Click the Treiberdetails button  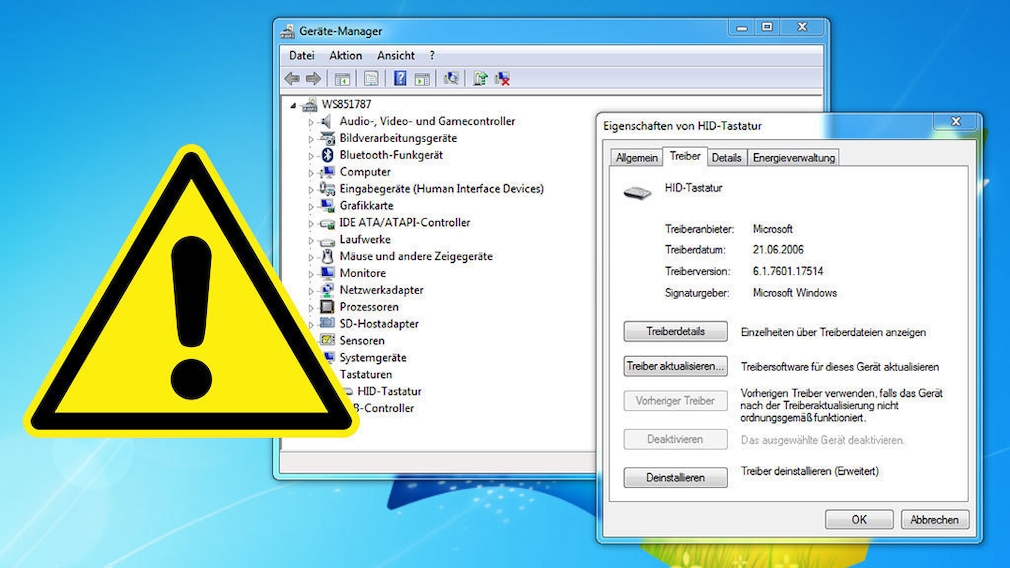coord(676,332)
